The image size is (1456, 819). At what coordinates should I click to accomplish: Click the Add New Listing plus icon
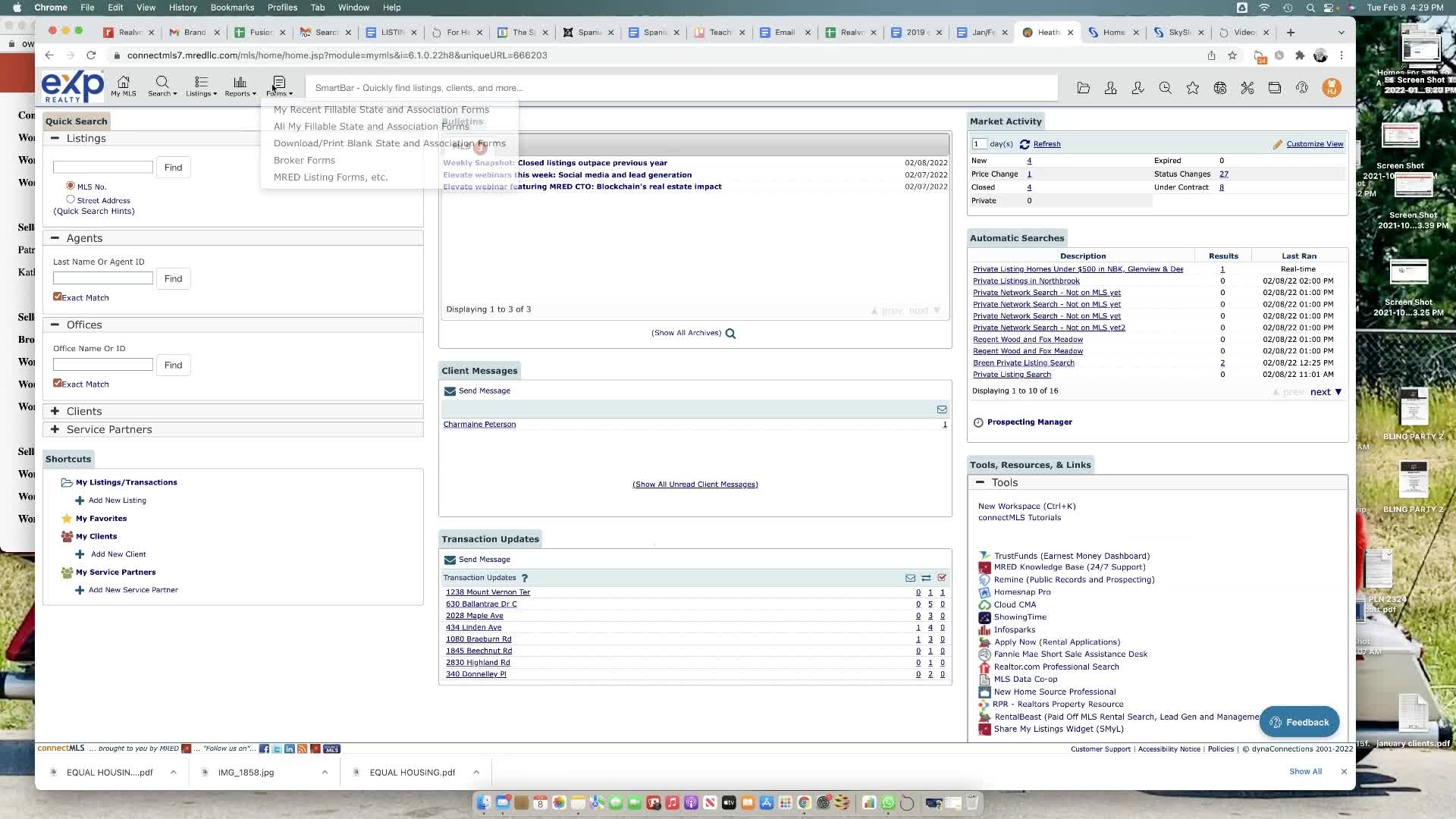[80, 500]
